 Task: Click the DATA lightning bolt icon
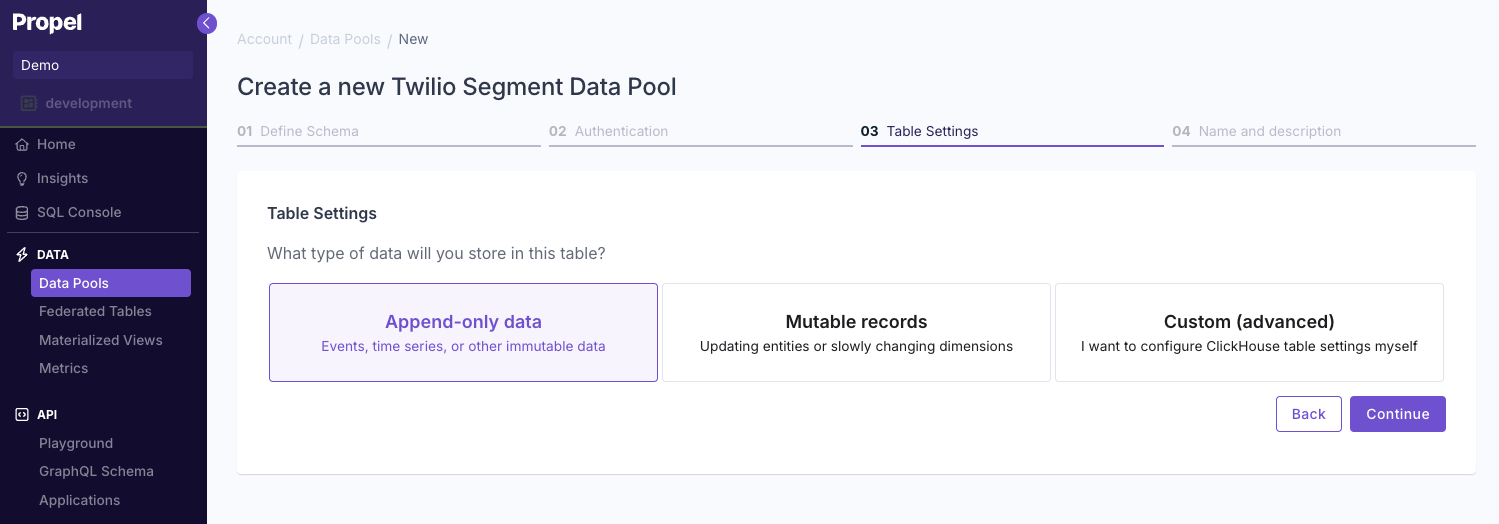click(x=22, y=255)
